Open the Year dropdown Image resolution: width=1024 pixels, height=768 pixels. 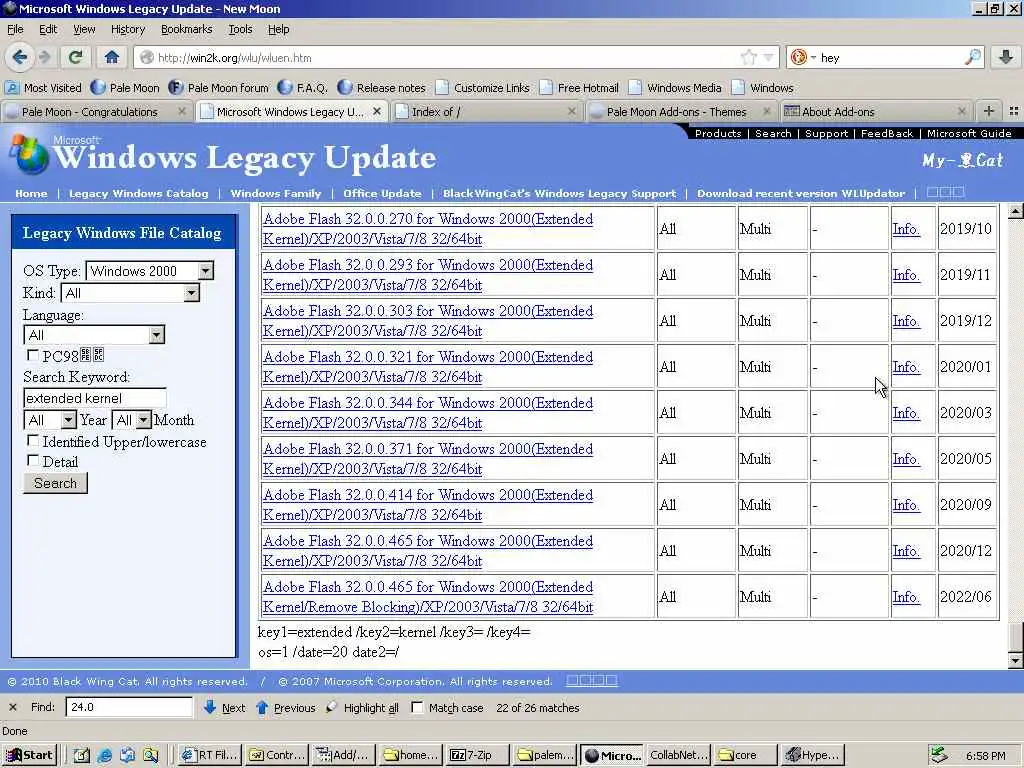coord(50,420)
